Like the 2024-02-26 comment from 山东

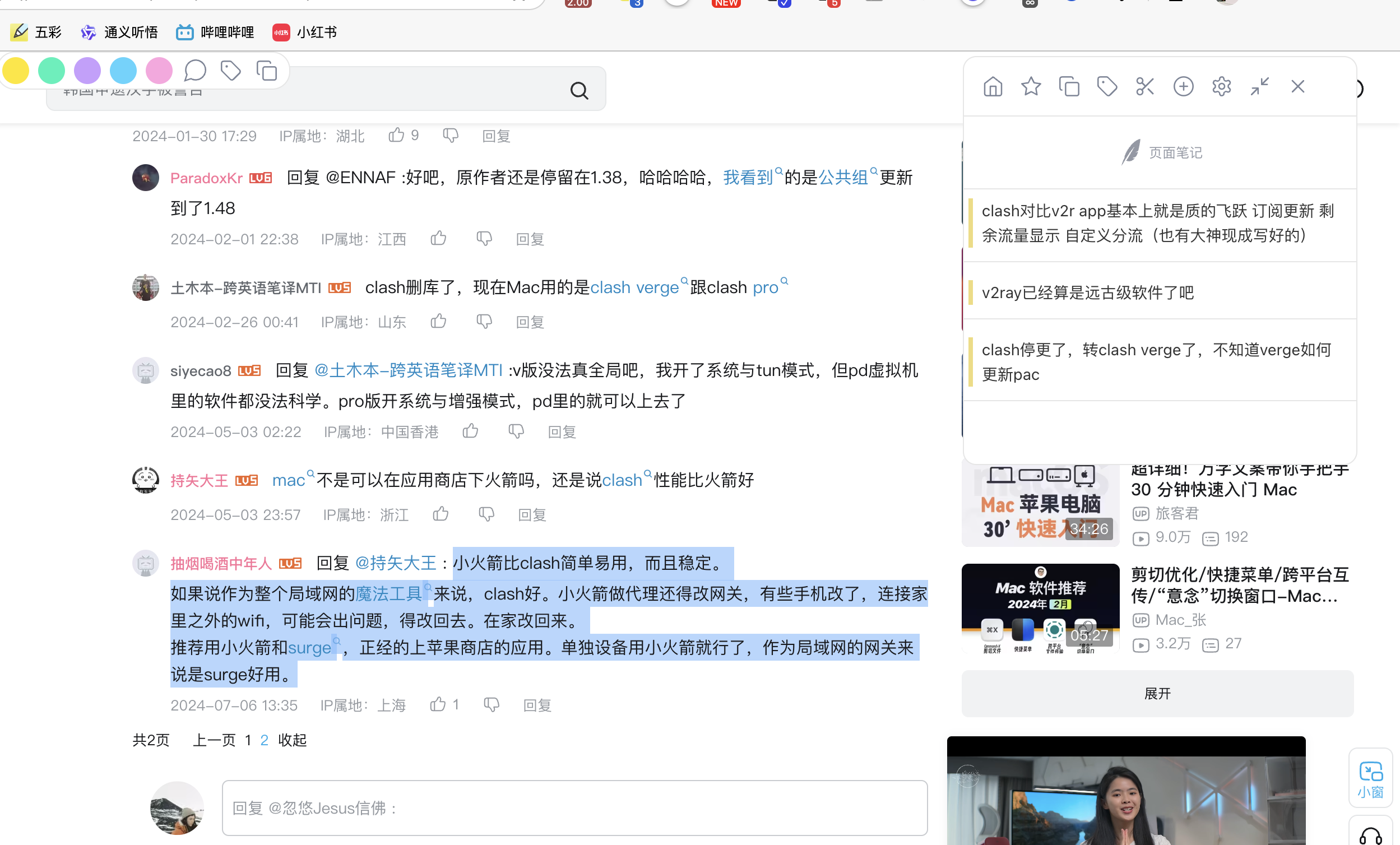click(x=438, y=322)
